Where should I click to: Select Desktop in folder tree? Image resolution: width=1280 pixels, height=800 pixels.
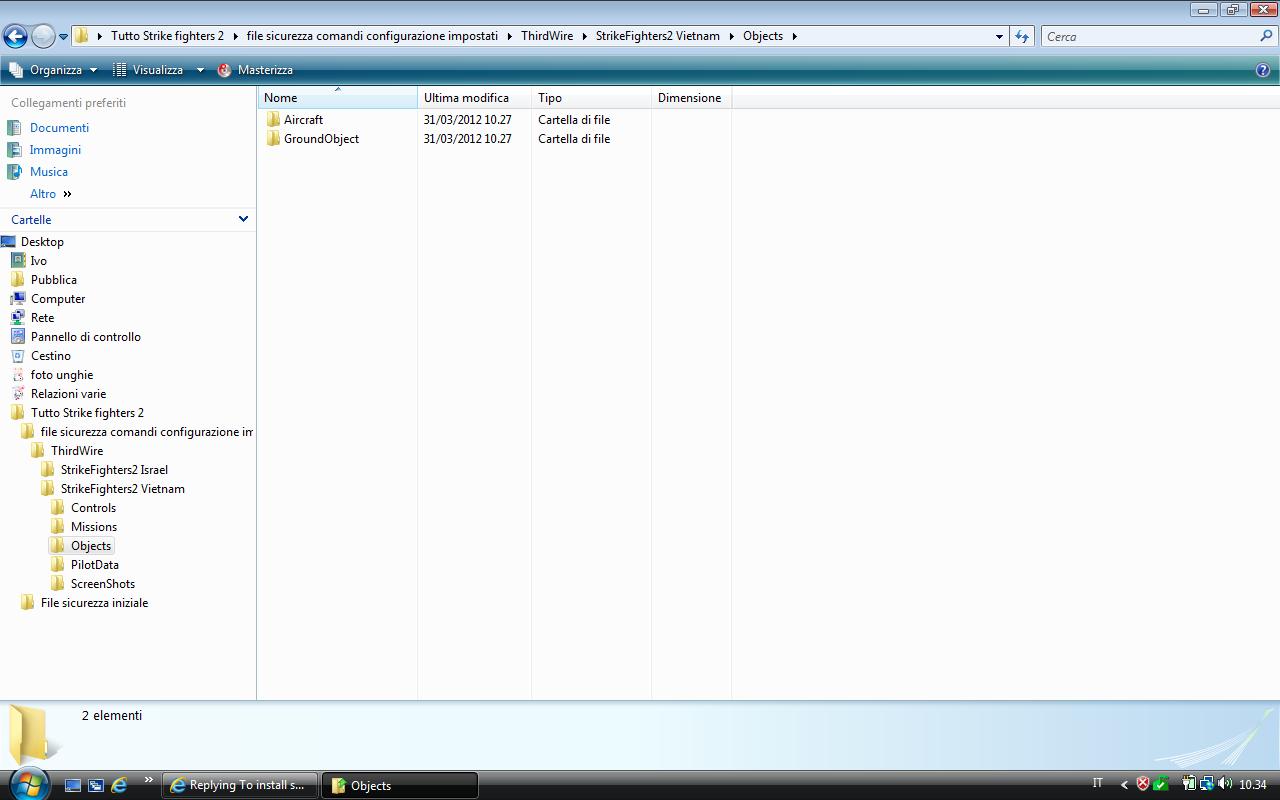(x=42, y=242)
